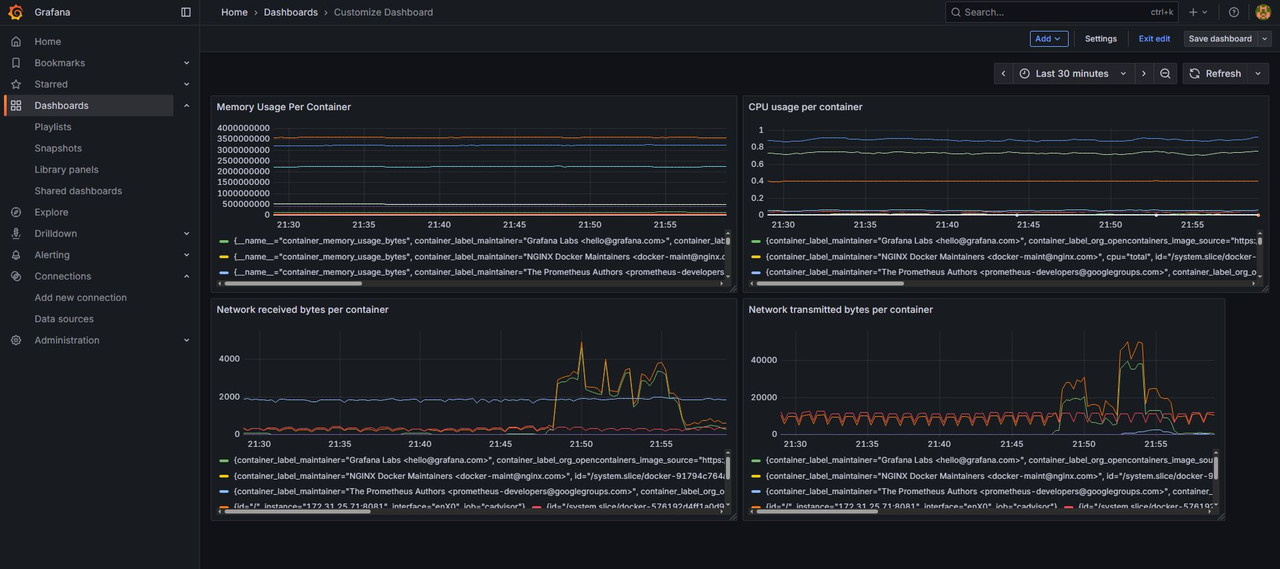Viewport: 1280px width, 569px height.
Task: Open Shared dashboards in the sidebar
Action: [x=78, y=191]
